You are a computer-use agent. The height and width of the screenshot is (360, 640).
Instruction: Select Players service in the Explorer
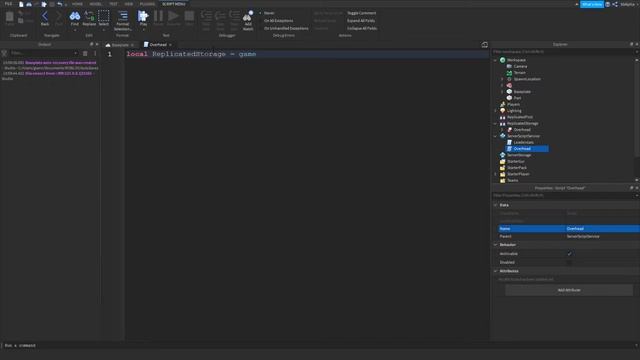point(513,104)
